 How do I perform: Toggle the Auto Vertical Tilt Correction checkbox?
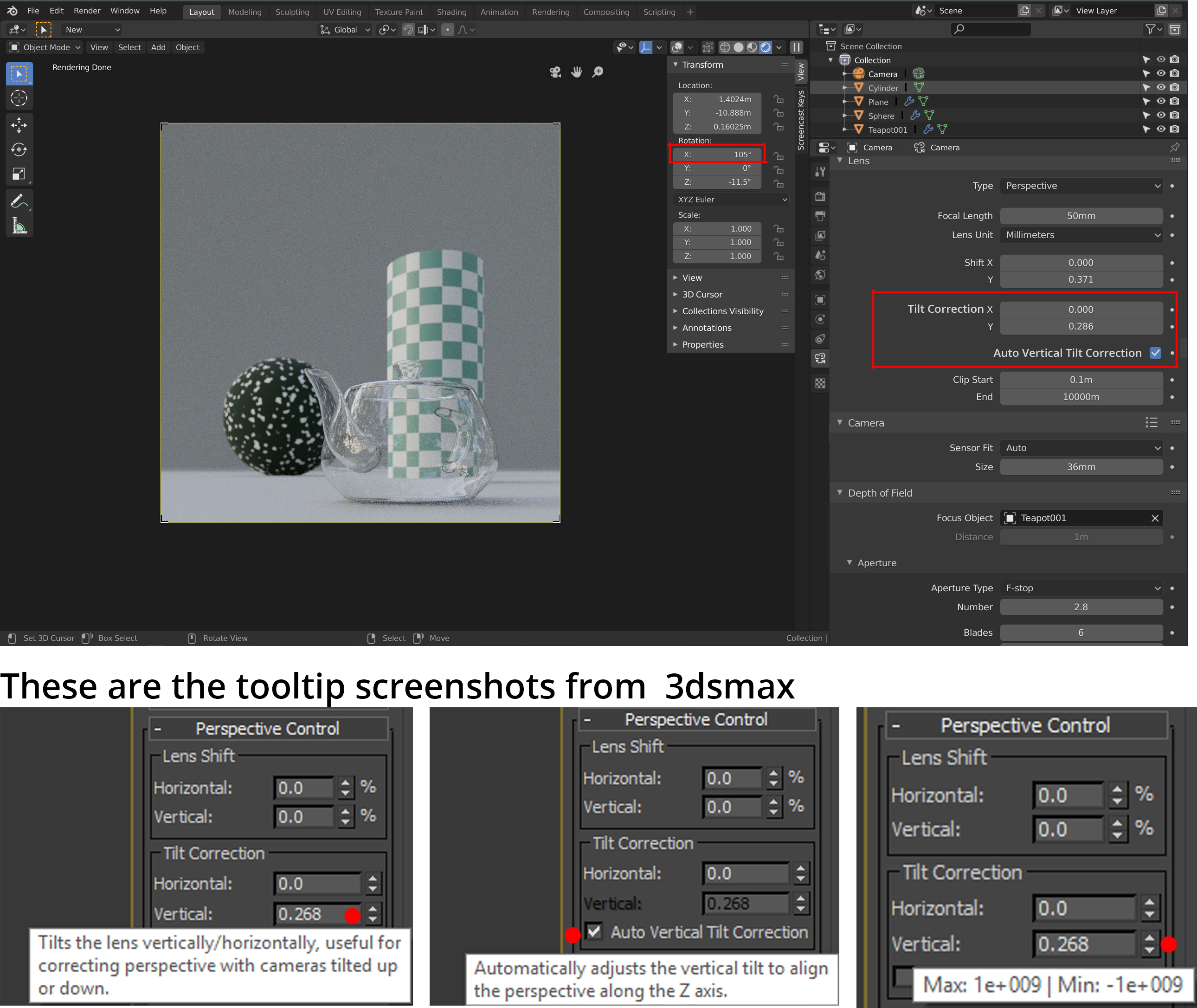[1155, 353]
